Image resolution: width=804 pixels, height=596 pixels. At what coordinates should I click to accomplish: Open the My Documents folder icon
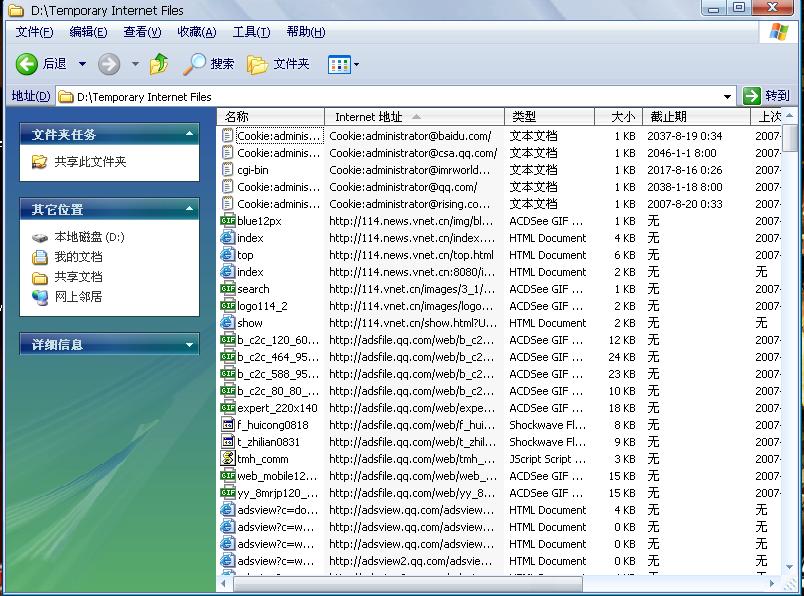point(39,257)
